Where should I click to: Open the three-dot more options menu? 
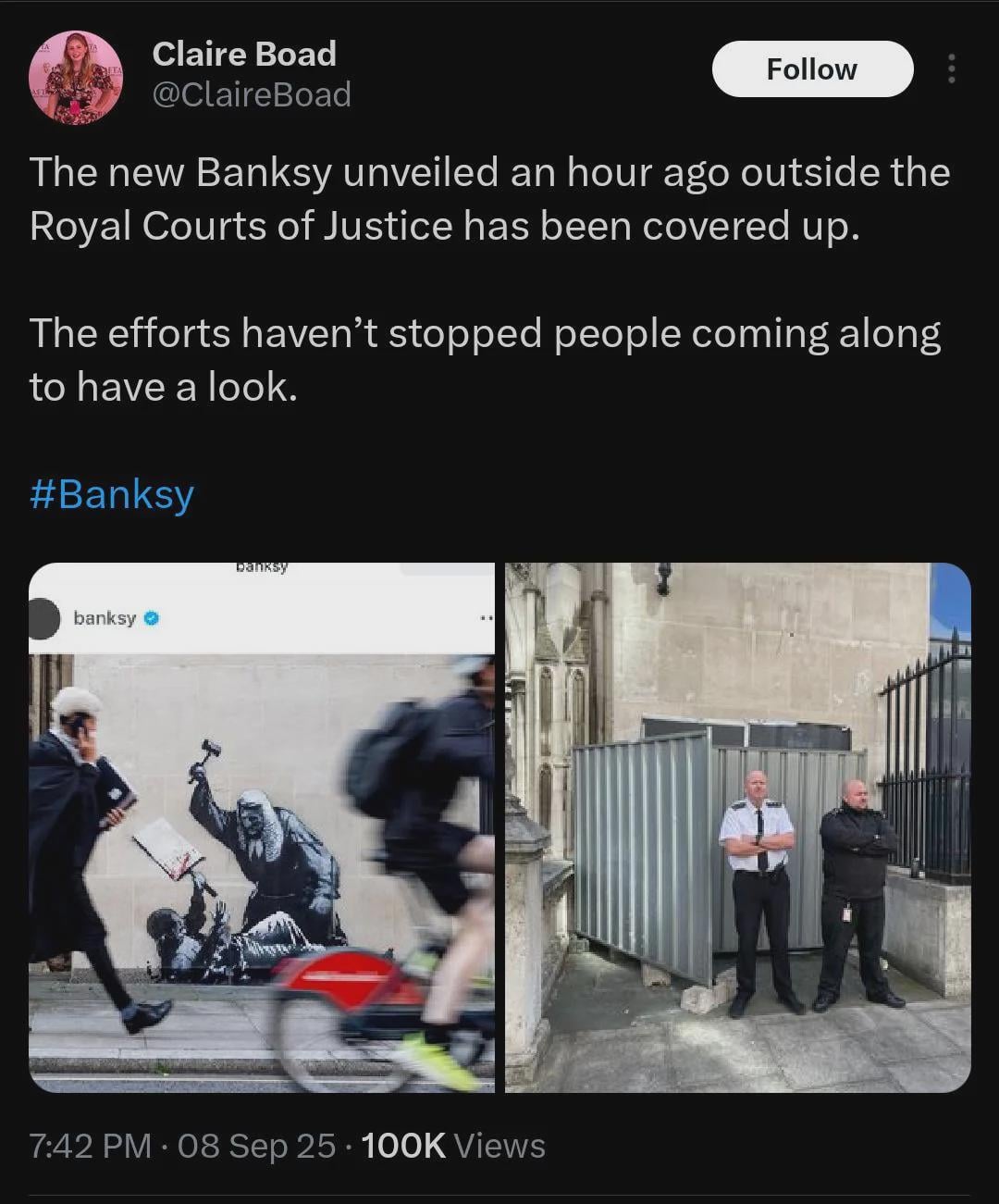pyautogui.click(x=951, y=69)
